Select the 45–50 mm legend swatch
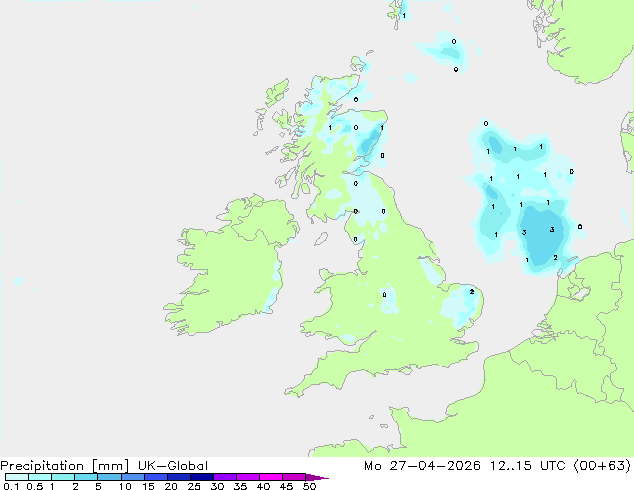634x490 pixels. (x=294, y=477)
